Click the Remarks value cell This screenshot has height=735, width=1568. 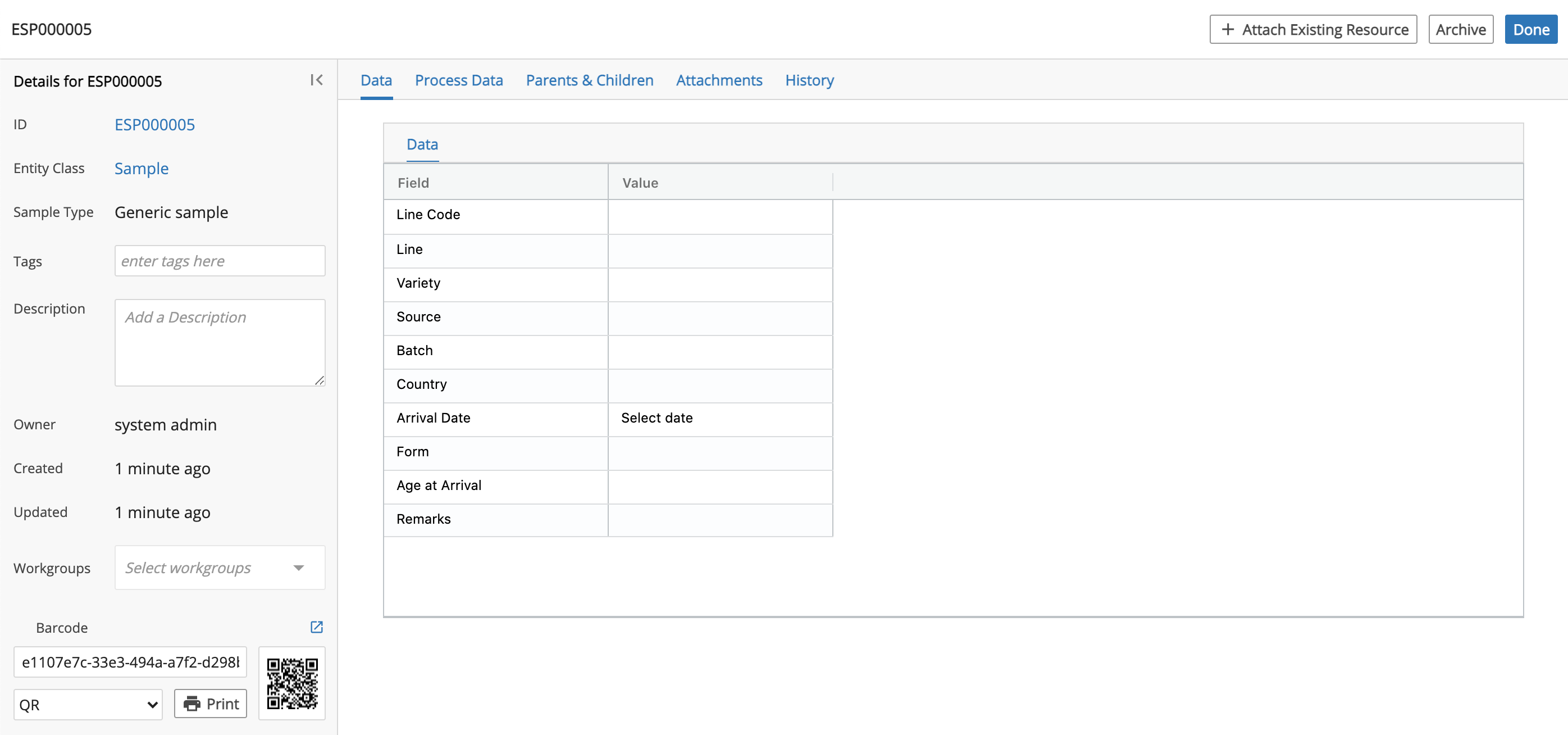pos(721,519)
